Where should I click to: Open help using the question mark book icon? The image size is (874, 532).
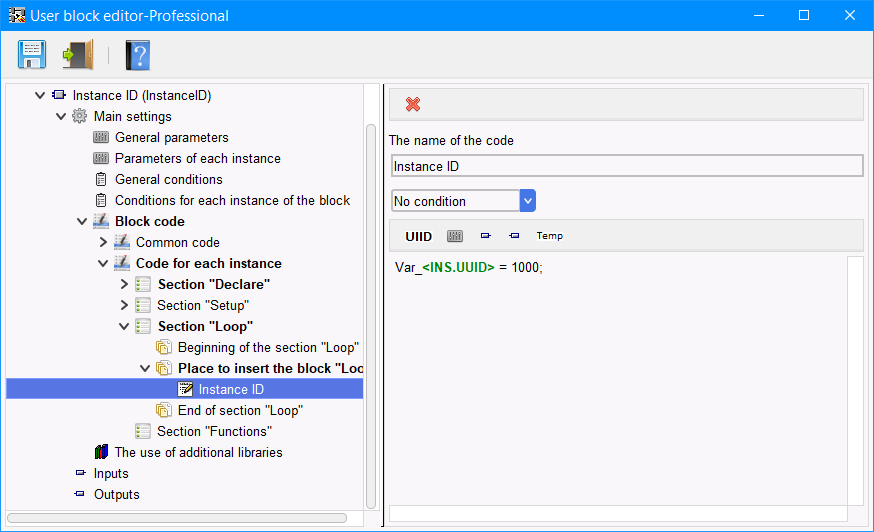tap(138, 55)
